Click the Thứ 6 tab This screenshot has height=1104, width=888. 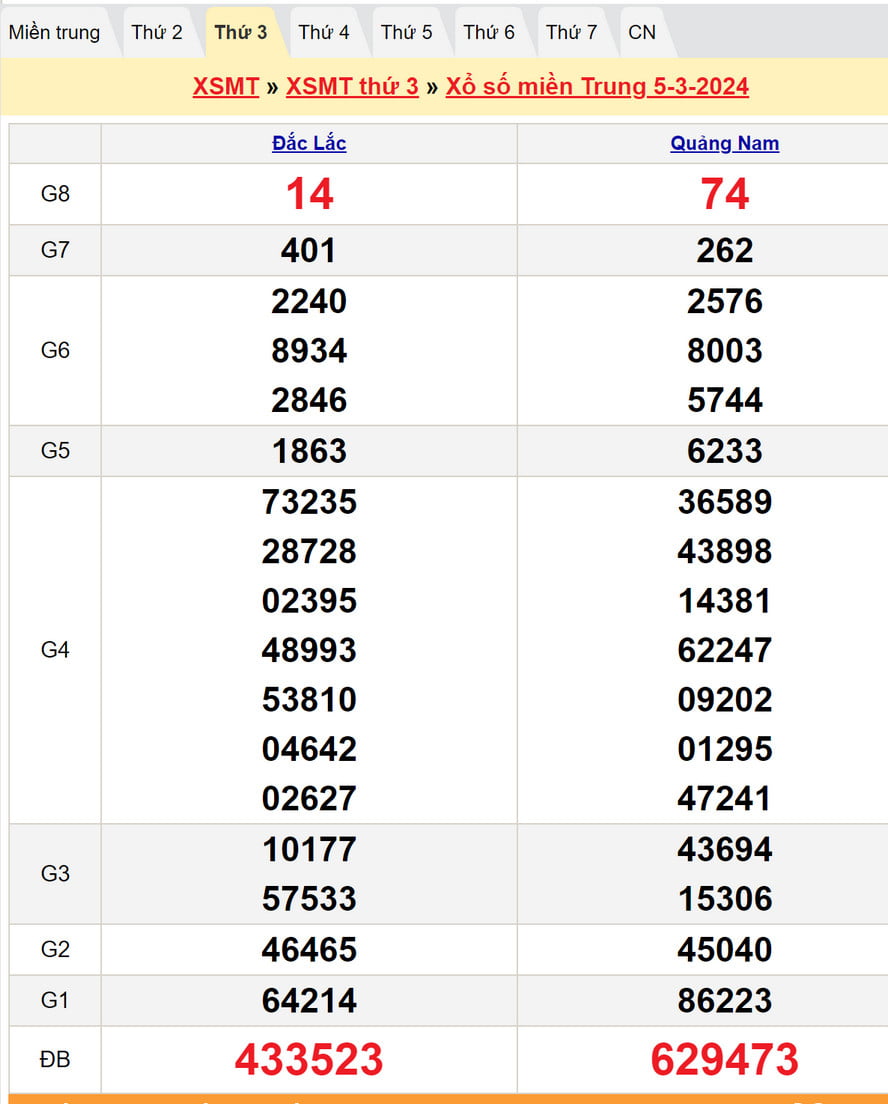(x=489, y=32)
